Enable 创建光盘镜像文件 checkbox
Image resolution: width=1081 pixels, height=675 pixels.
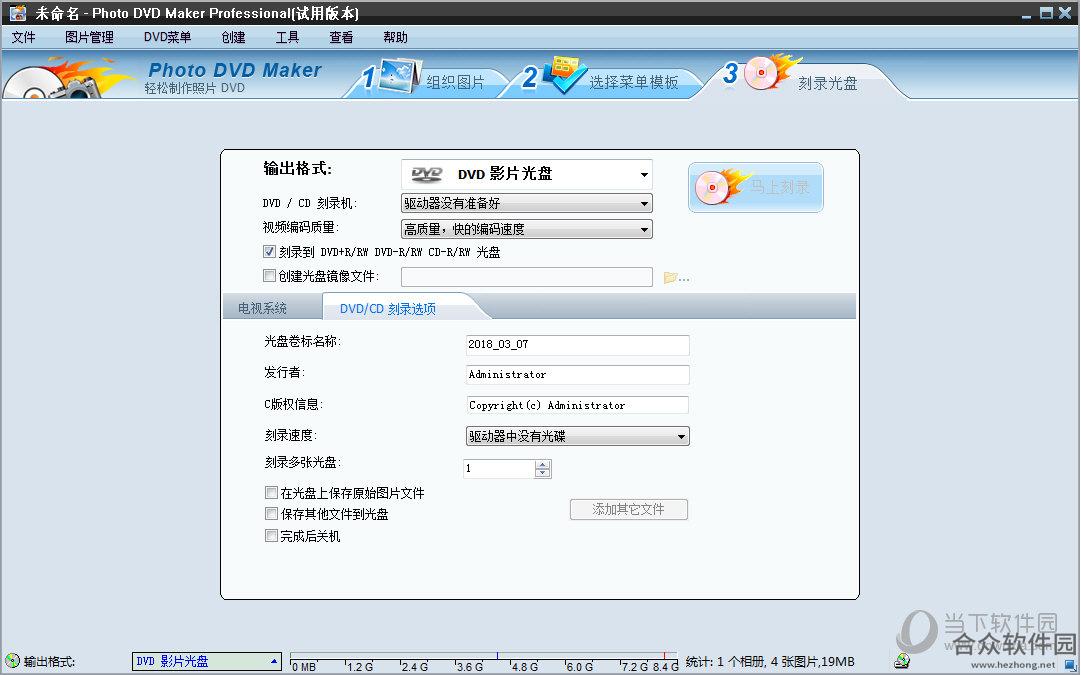269,276
